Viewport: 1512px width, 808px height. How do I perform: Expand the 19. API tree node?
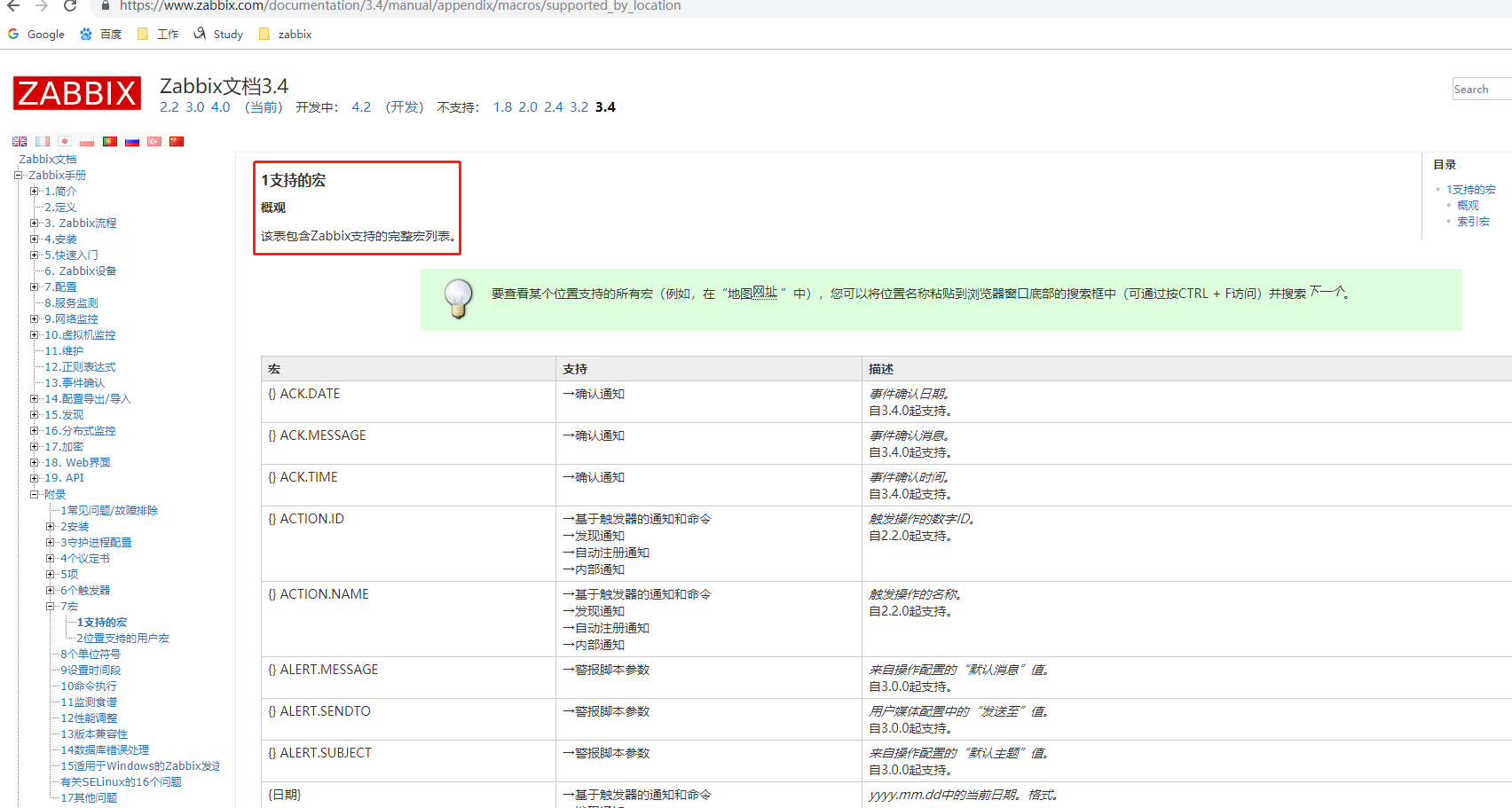coord(34,478)
